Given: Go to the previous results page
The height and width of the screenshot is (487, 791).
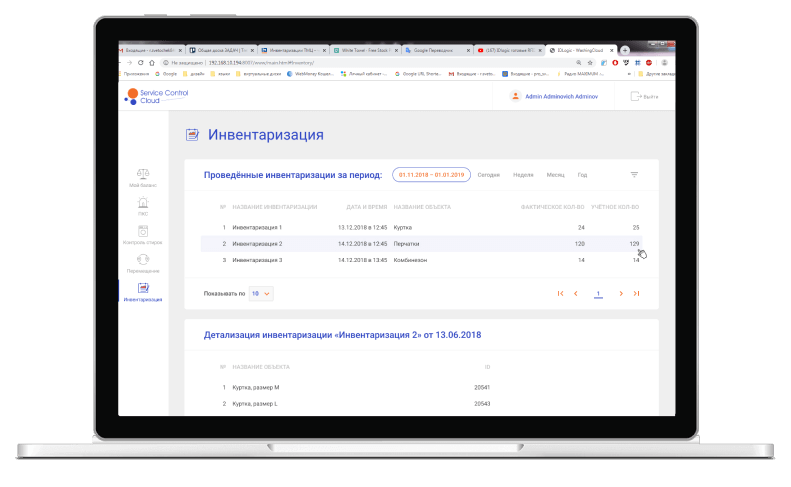Looking at the screenshot, I should pos(575,294).
